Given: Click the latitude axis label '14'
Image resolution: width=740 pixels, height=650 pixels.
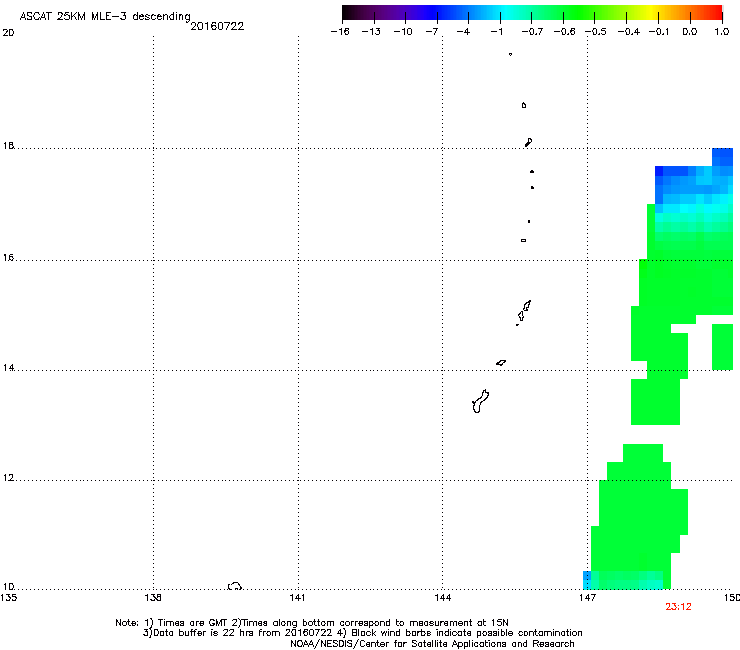Looking at the screenshot, I should 8,367.
